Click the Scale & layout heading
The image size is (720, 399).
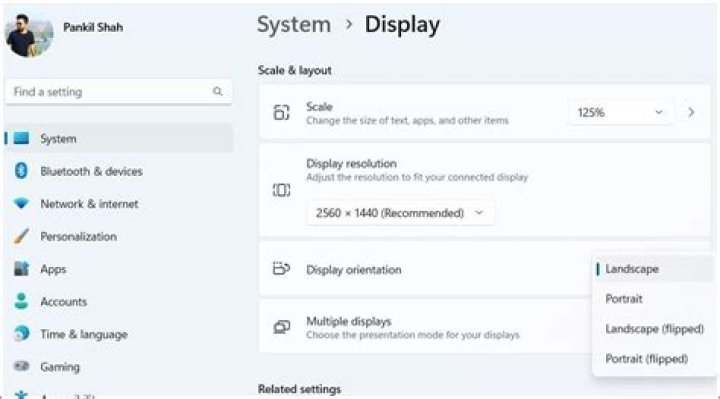(x=295, y=70)
